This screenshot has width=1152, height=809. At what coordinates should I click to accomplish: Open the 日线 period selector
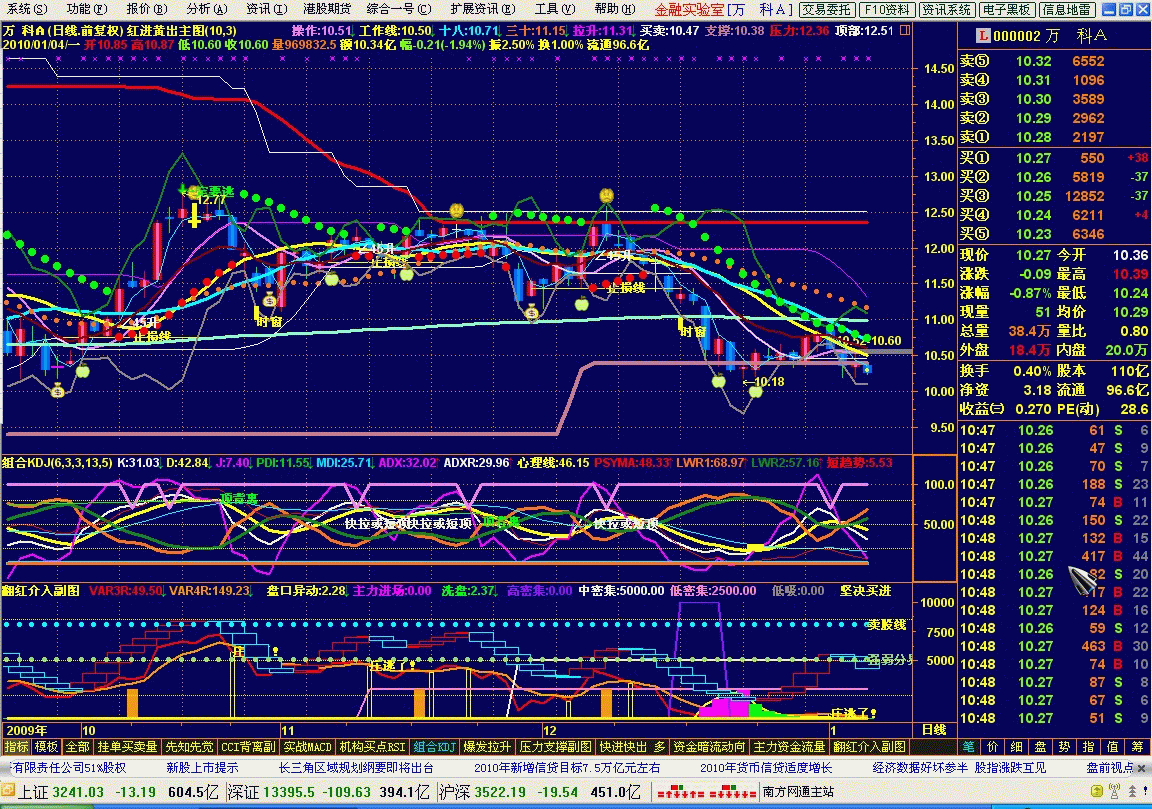[x=934, y=730]
